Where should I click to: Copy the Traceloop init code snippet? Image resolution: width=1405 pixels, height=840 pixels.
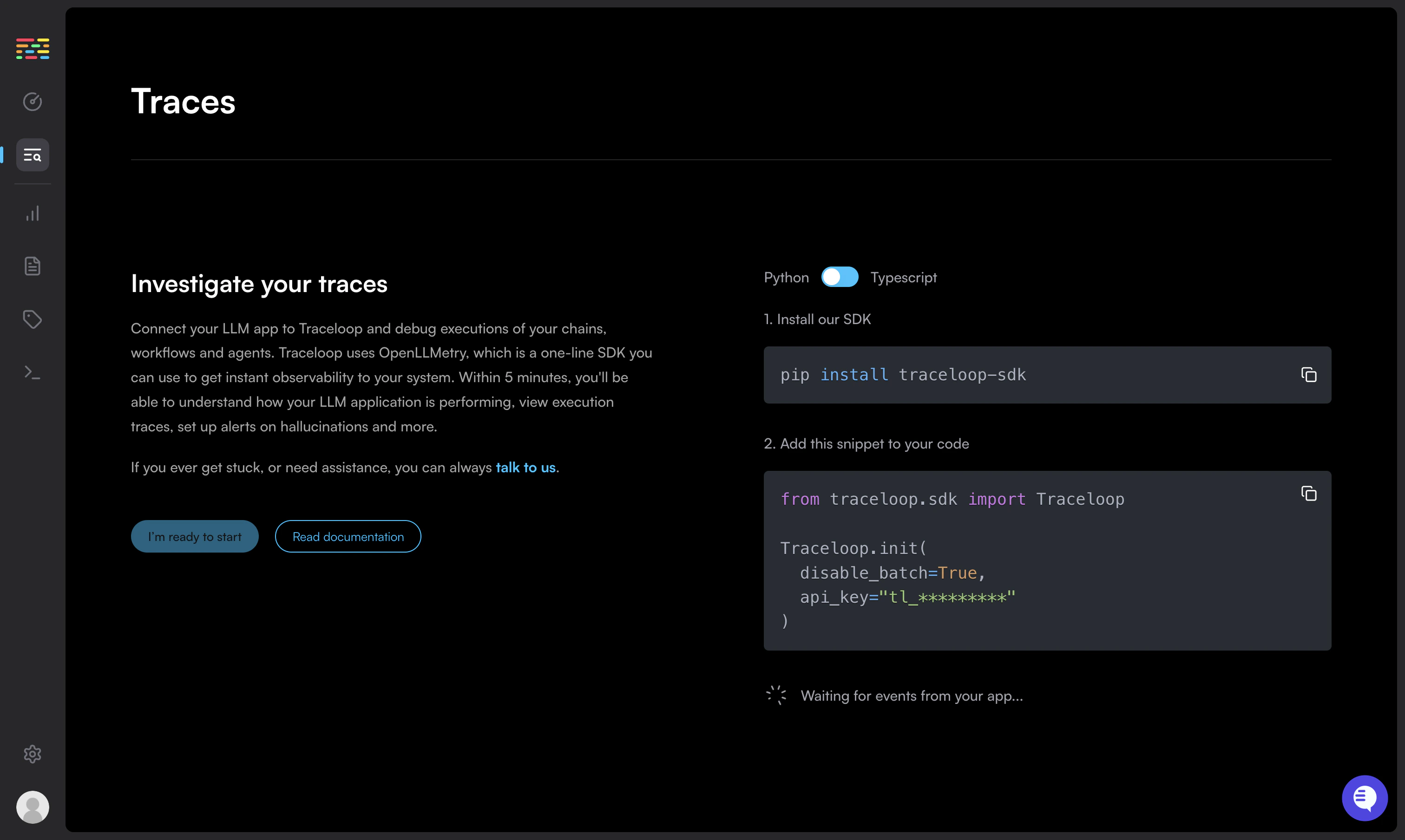pos(1308,494)
